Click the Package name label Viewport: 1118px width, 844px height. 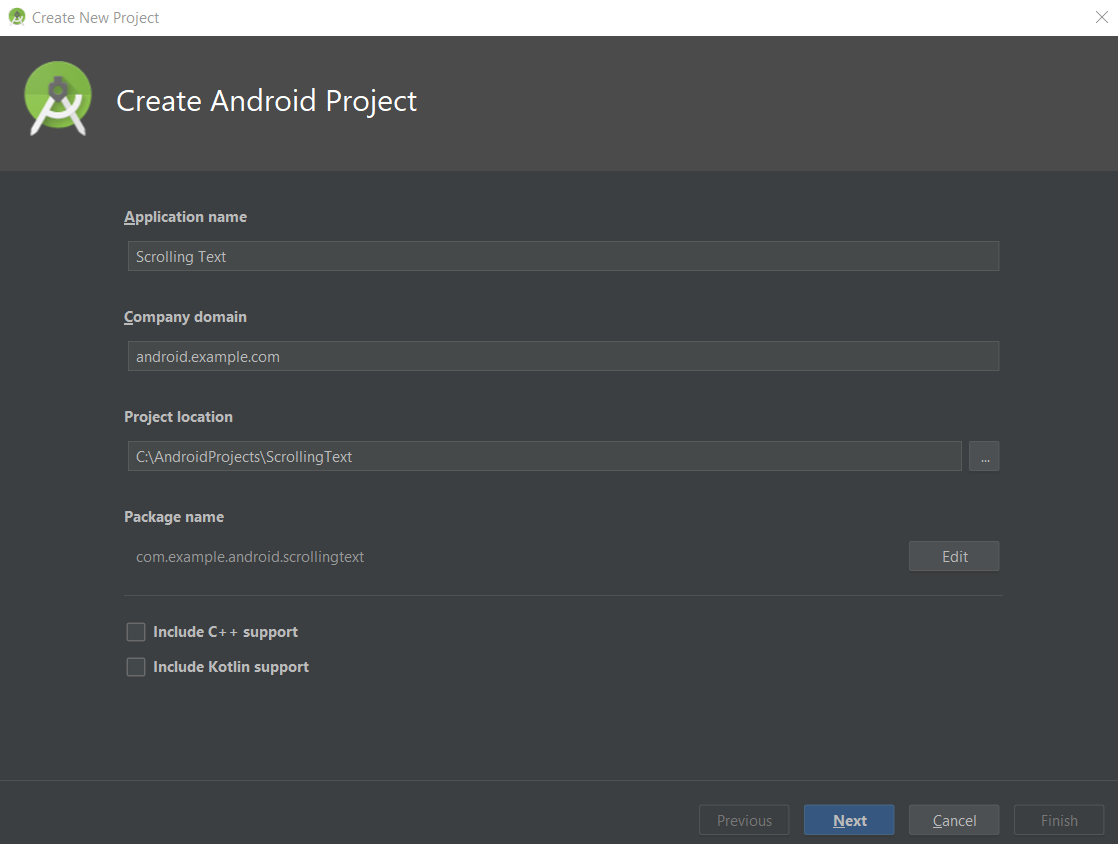(x=174, y=516)
